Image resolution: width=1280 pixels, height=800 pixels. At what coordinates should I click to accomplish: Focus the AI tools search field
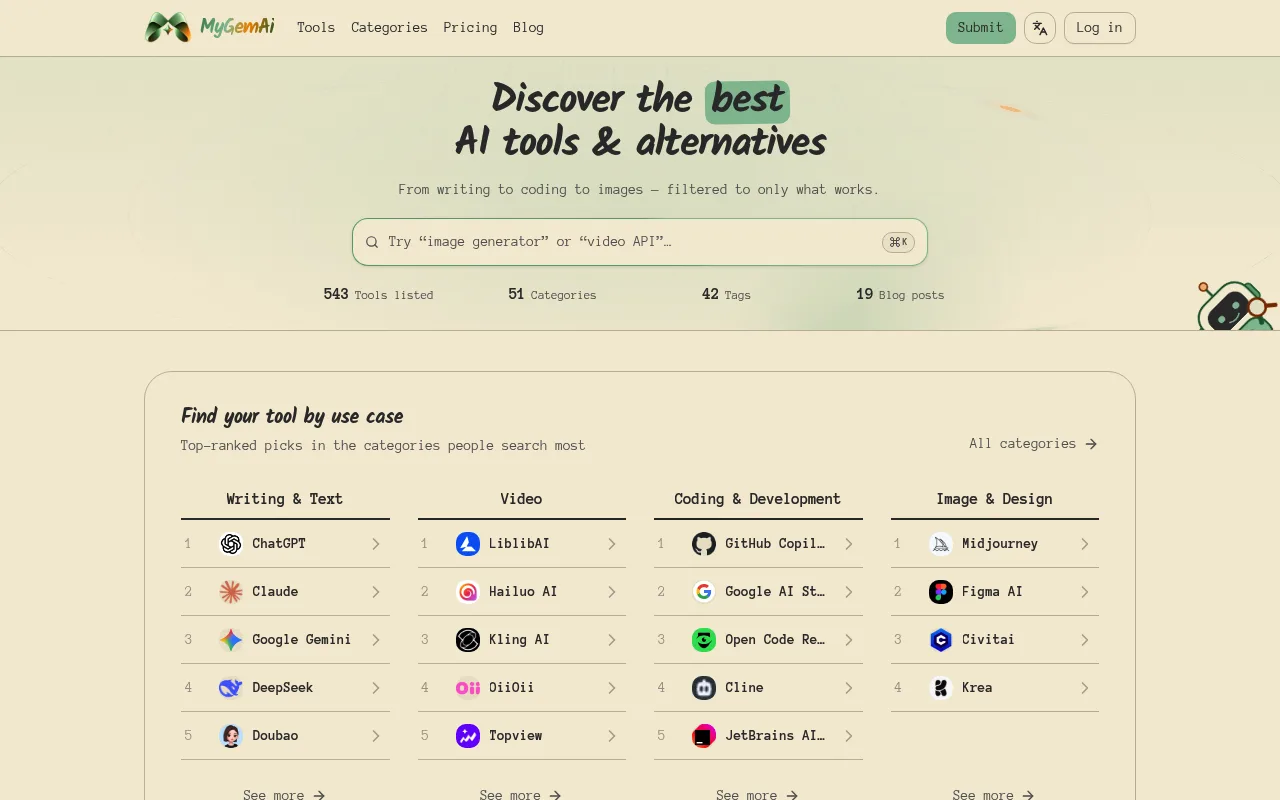pyautogui.click(x=640, y=242)
